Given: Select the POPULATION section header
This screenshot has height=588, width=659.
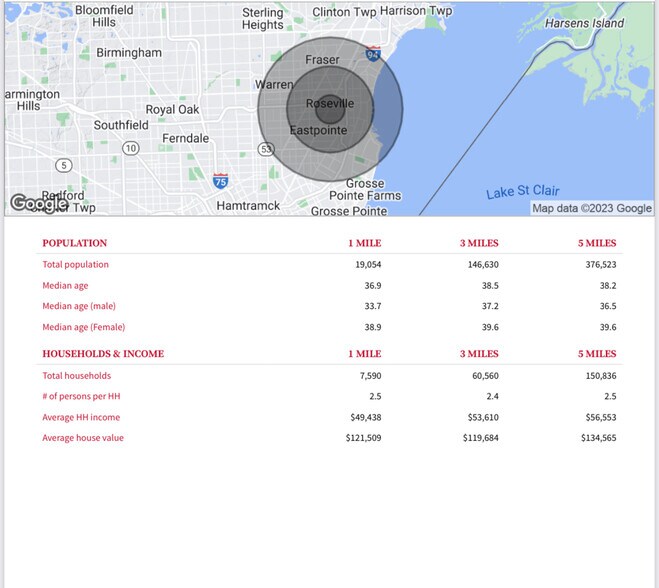Looking at the screenshot, I should [x=75, y=243].
